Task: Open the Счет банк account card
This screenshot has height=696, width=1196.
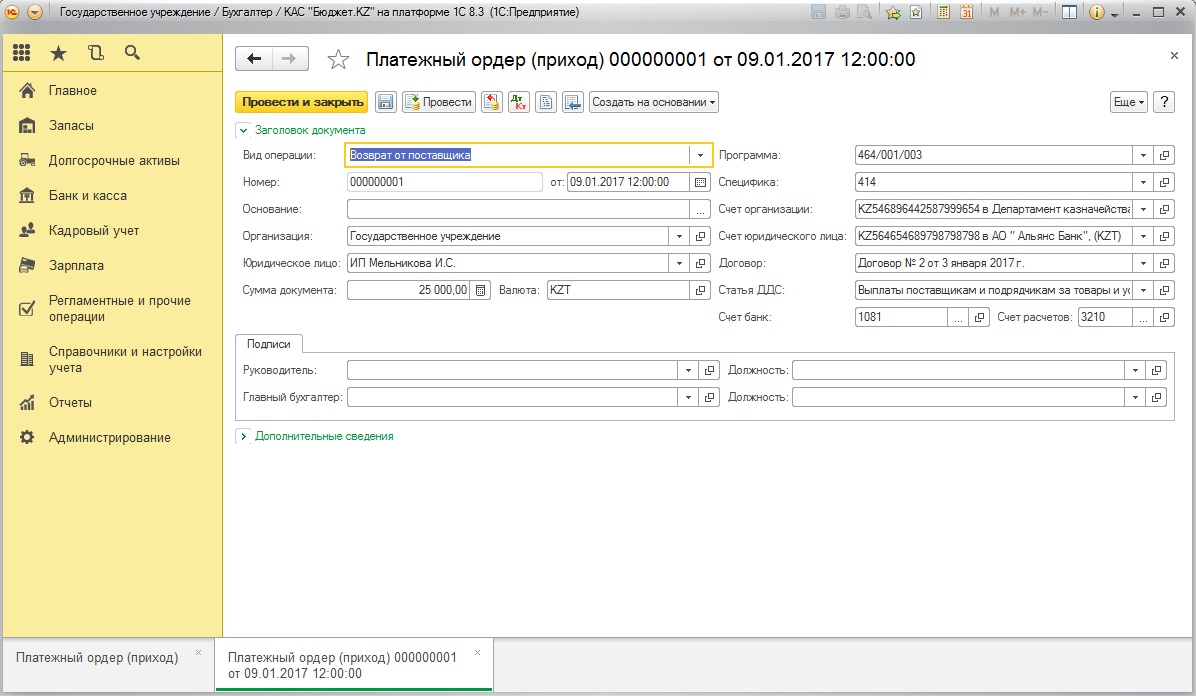Action: click(979, 317)
